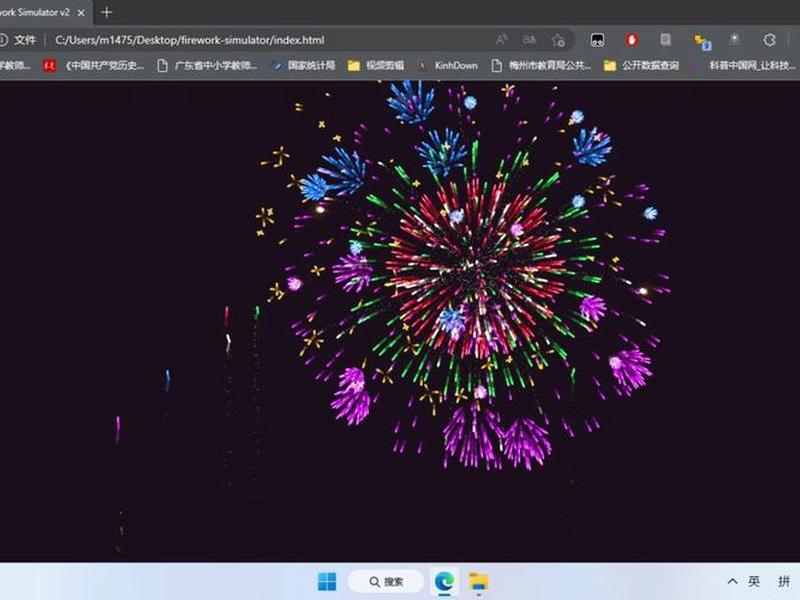This screenshot has width=800, height=600.
Task: Show hidden system tray icons chevron
Action: pos(732,581)
